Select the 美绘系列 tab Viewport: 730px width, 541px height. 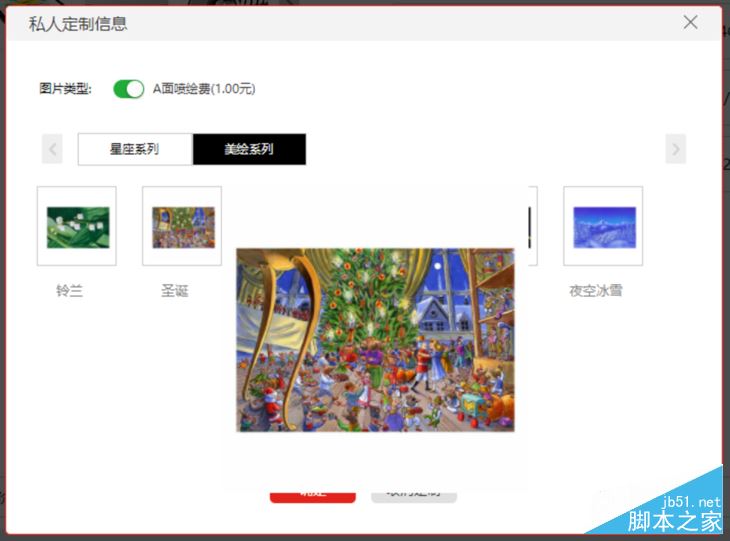[250, 149]
